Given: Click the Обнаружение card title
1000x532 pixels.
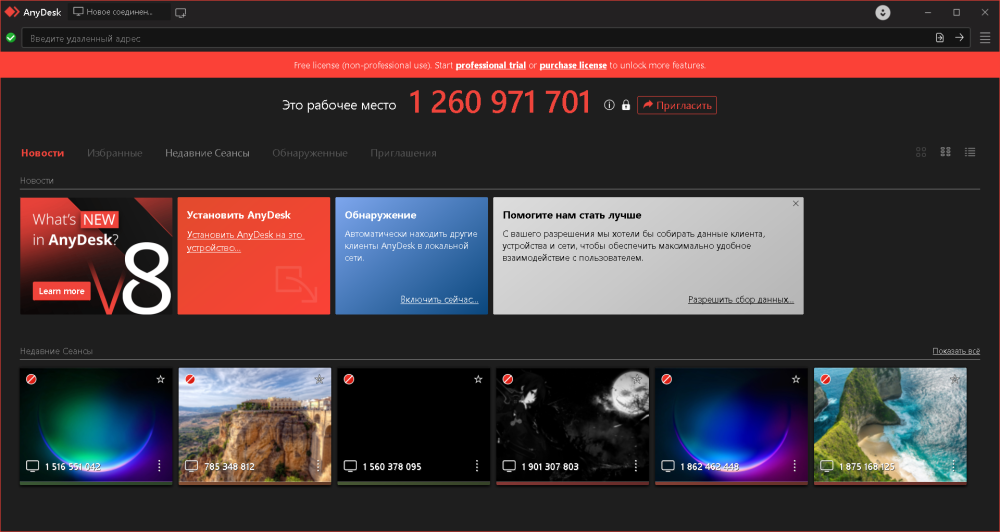Looking at the screenshot, I should tap(380, 215).
